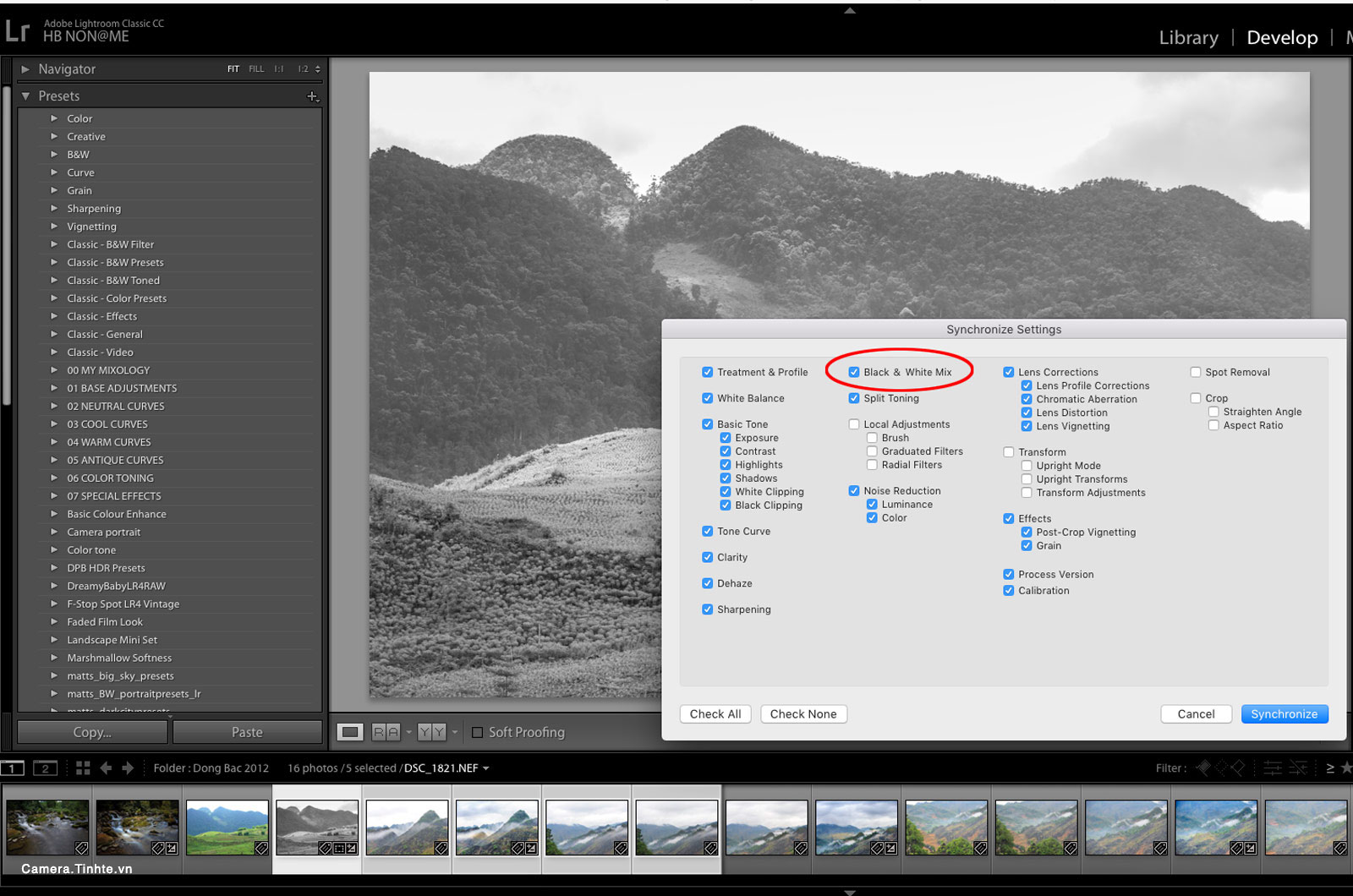Screen dimensions: 1353x896
Task: Select the first waterfall filmstrip thumbnail
Action: coord(47,828)
